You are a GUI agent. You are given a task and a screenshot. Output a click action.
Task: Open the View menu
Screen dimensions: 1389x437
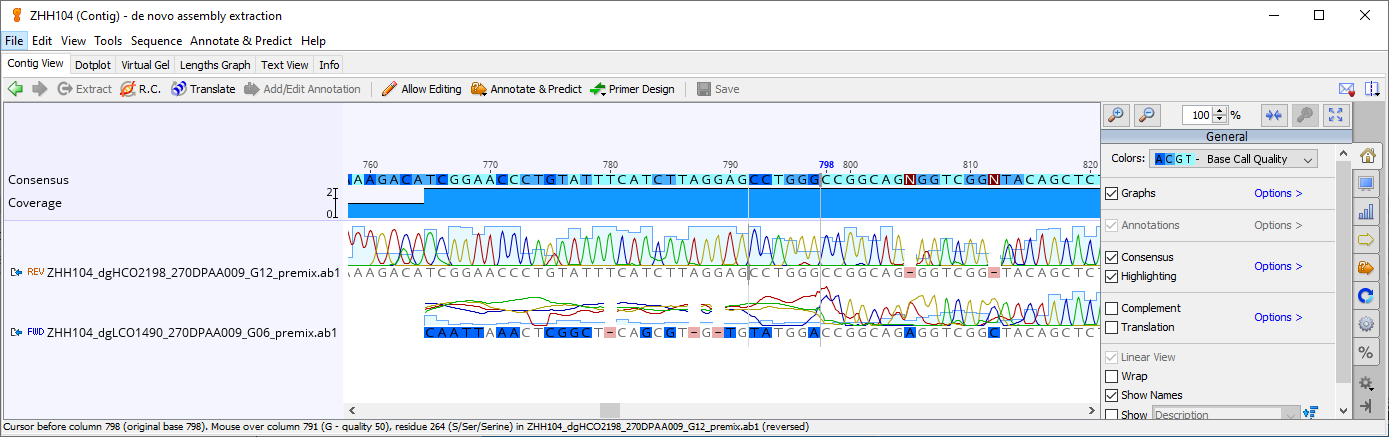[73, 41]
